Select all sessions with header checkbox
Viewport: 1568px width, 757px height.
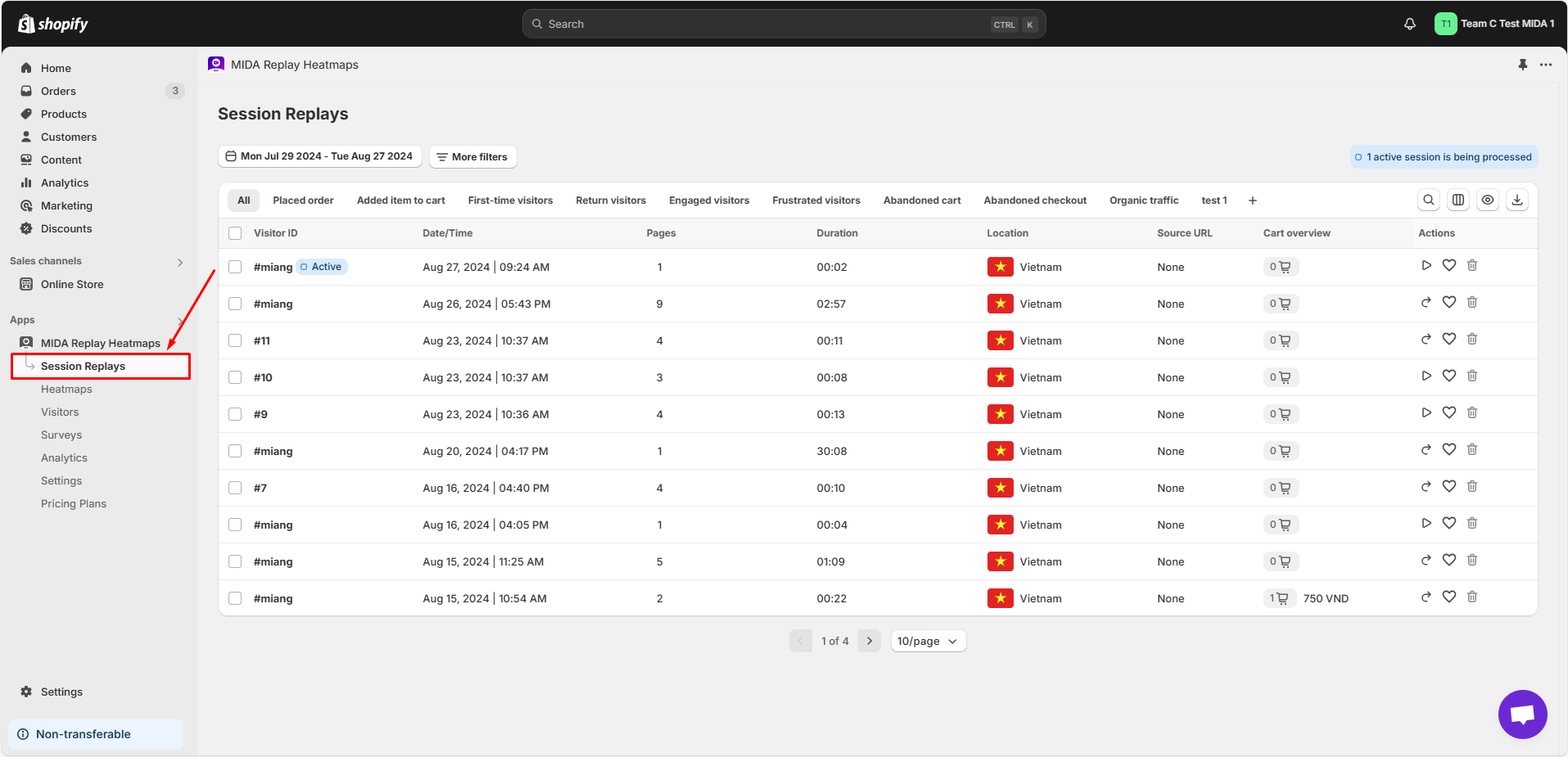point(235,233)
